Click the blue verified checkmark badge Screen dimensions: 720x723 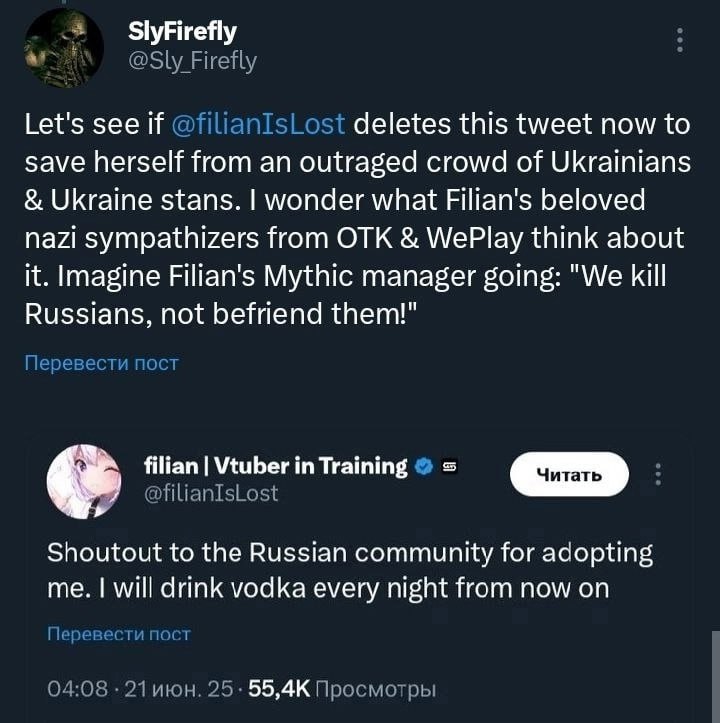tap(423, 467)
